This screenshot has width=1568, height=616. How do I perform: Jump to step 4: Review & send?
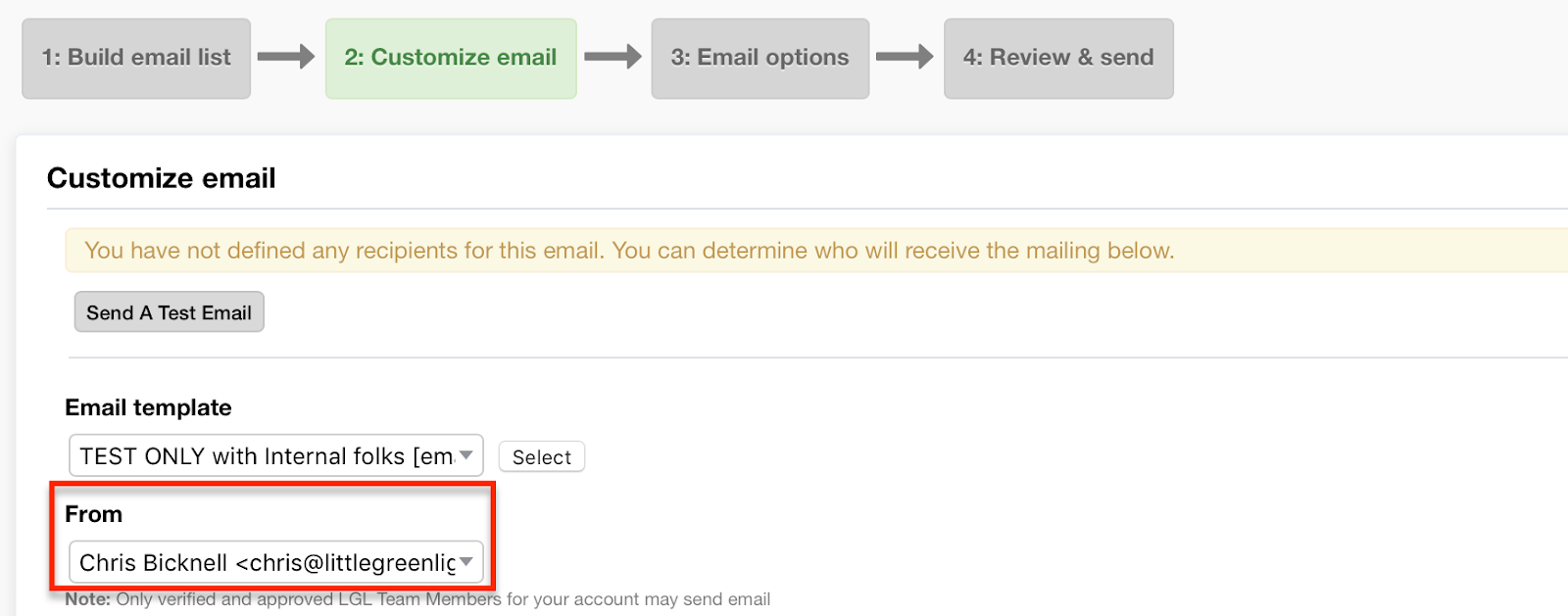(1058, 58)
